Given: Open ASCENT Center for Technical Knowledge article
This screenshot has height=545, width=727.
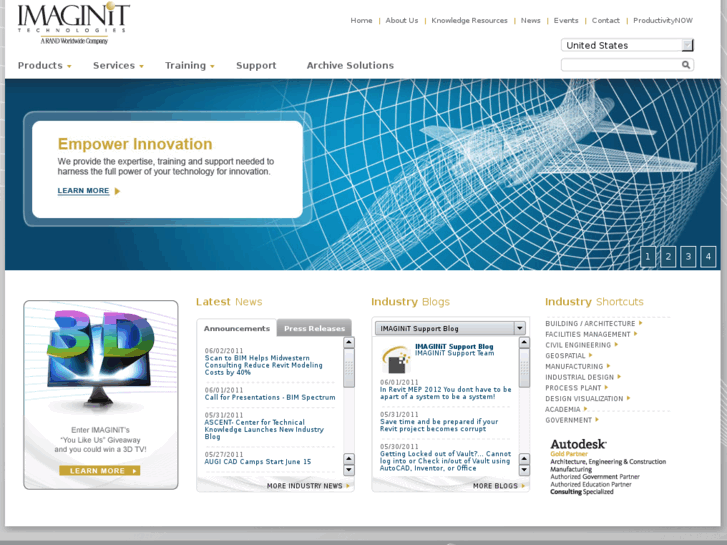Looking at the screenshot, I should 264,430.
